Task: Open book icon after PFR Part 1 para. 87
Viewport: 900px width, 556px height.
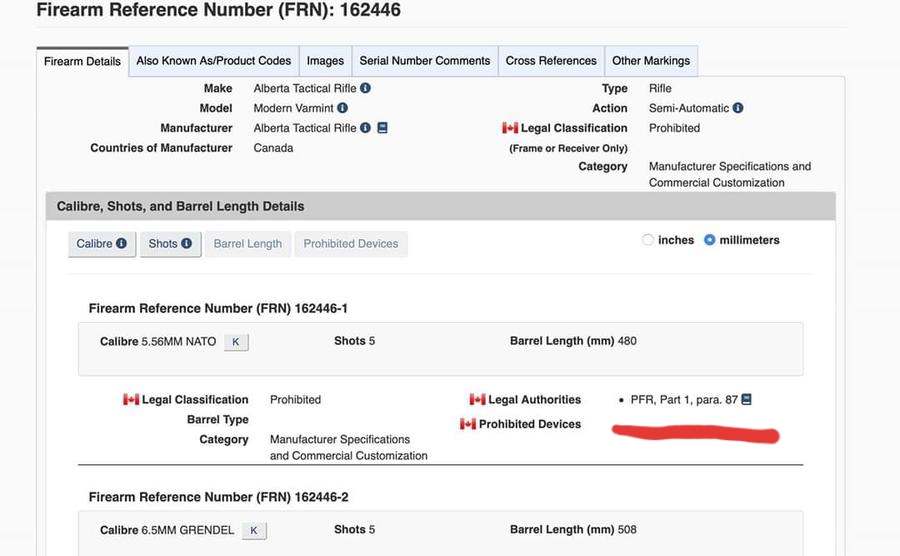Action: [746, 400]
